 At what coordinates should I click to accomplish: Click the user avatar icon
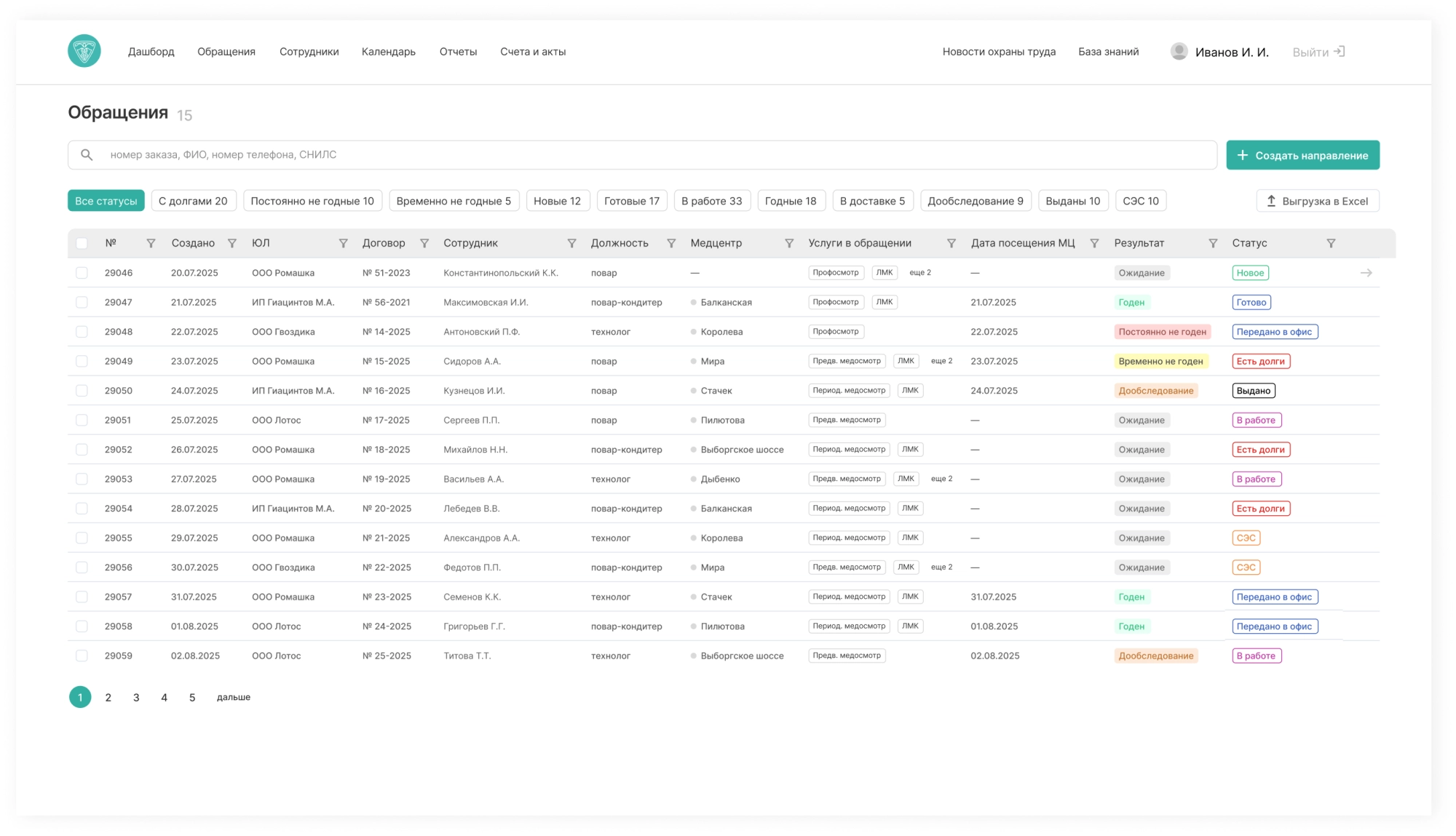coord(1179,52)
